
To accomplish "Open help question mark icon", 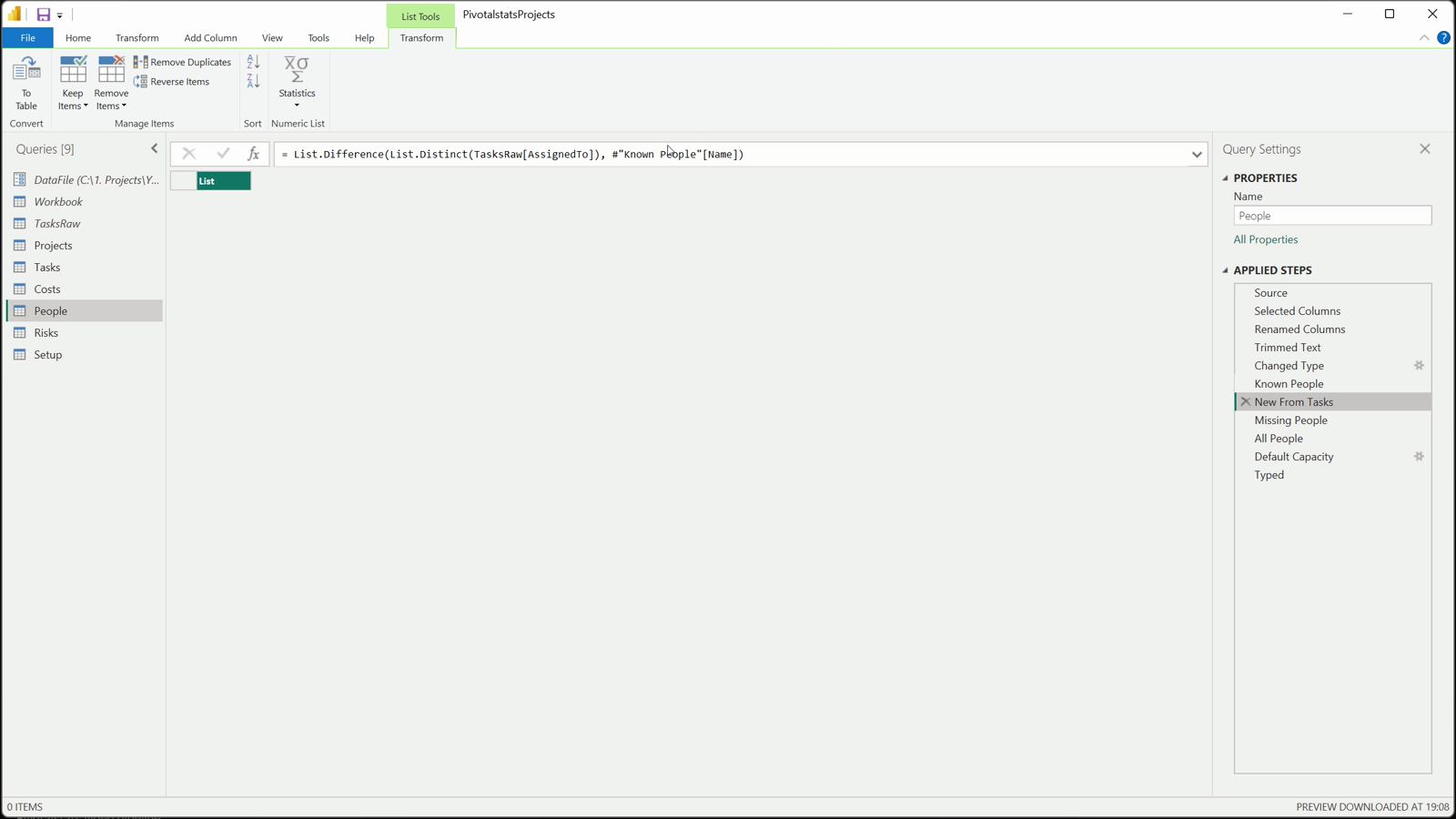I will [1443, 37].
